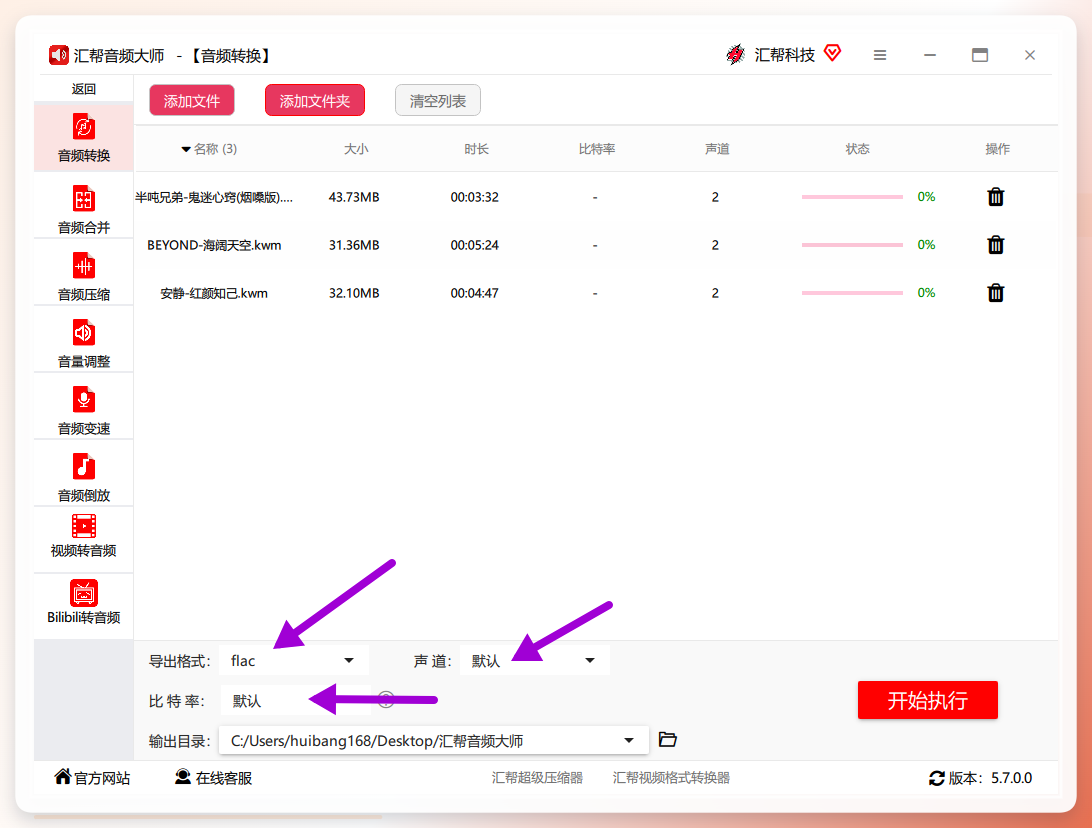Delete the BEYOND-海阔天空.kwm file row
The width and height of the screenshot is (1092, 828).
point(996,245)
